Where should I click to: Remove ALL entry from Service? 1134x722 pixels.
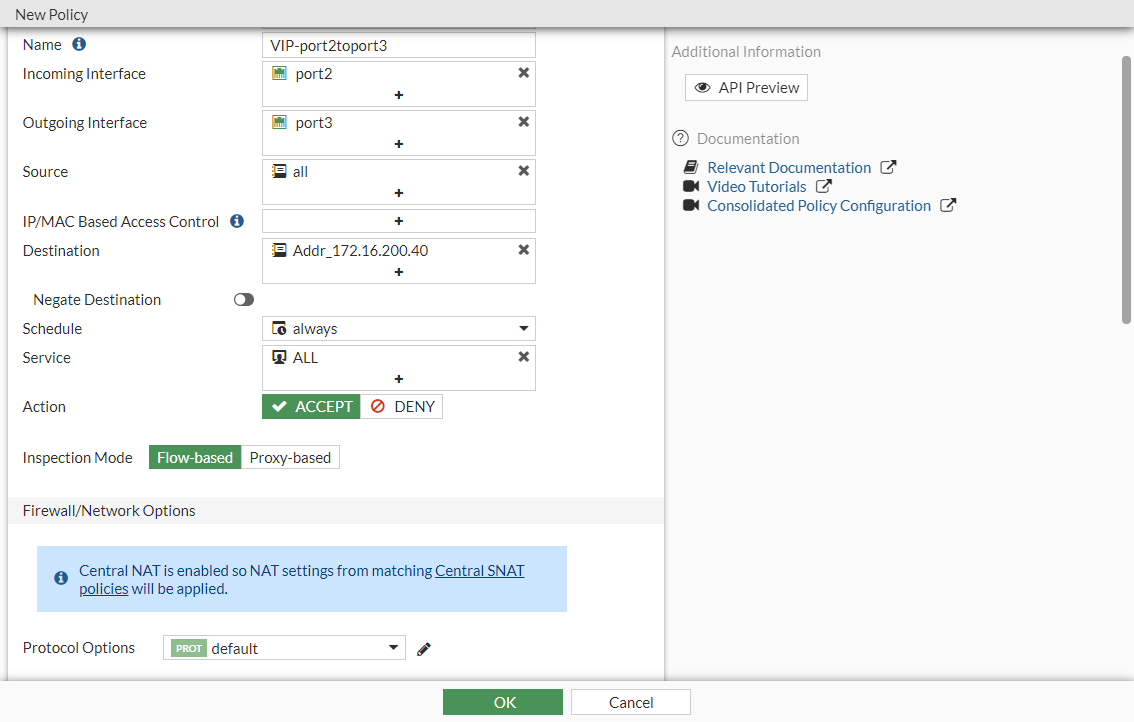[x=523, y=357]
